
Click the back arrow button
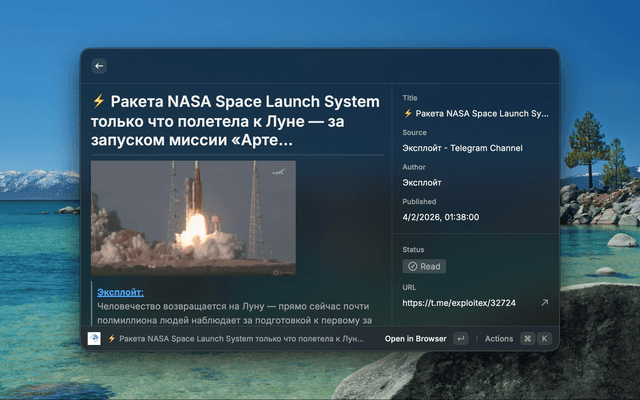(98, 66)
